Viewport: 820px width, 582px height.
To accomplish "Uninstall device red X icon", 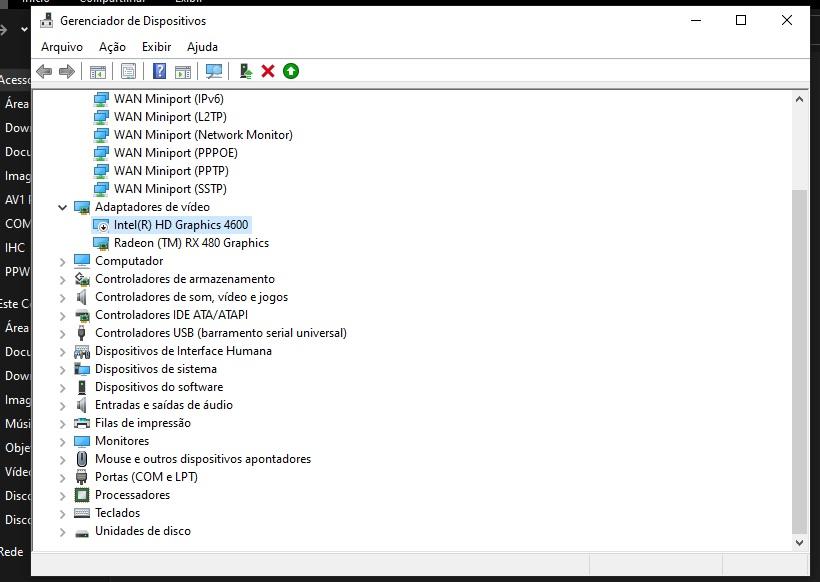I will tap(268, 71).
